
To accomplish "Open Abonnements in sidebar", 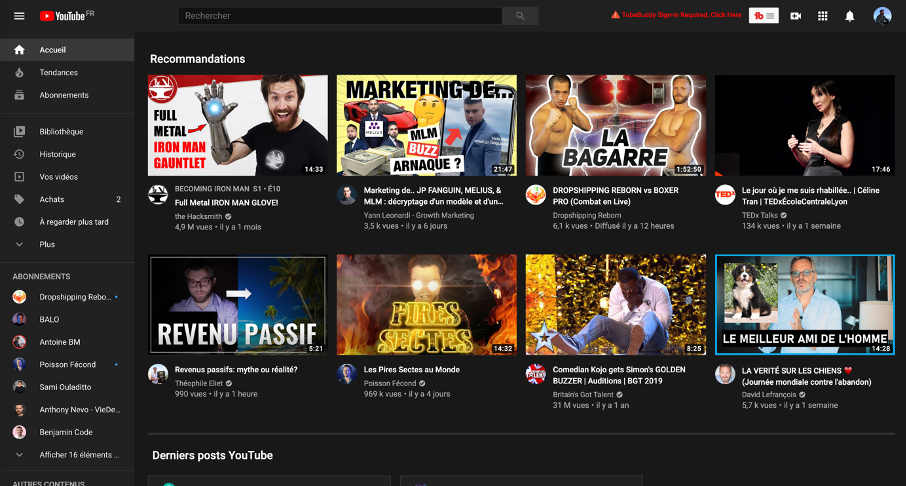I will [67, 95].
